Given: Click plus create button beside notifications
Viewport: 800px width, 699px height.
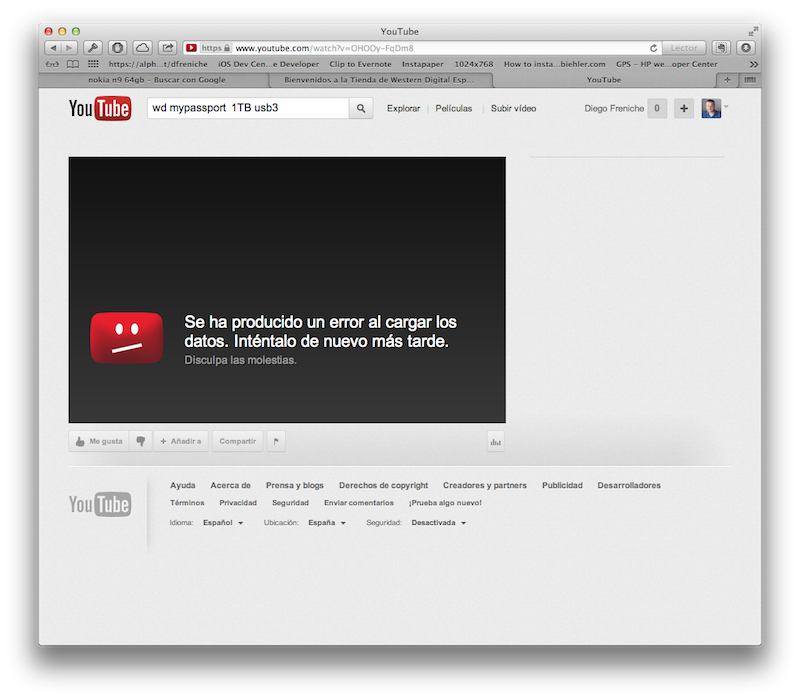Looking at the screenshot, I should click(x=683, y=108).
